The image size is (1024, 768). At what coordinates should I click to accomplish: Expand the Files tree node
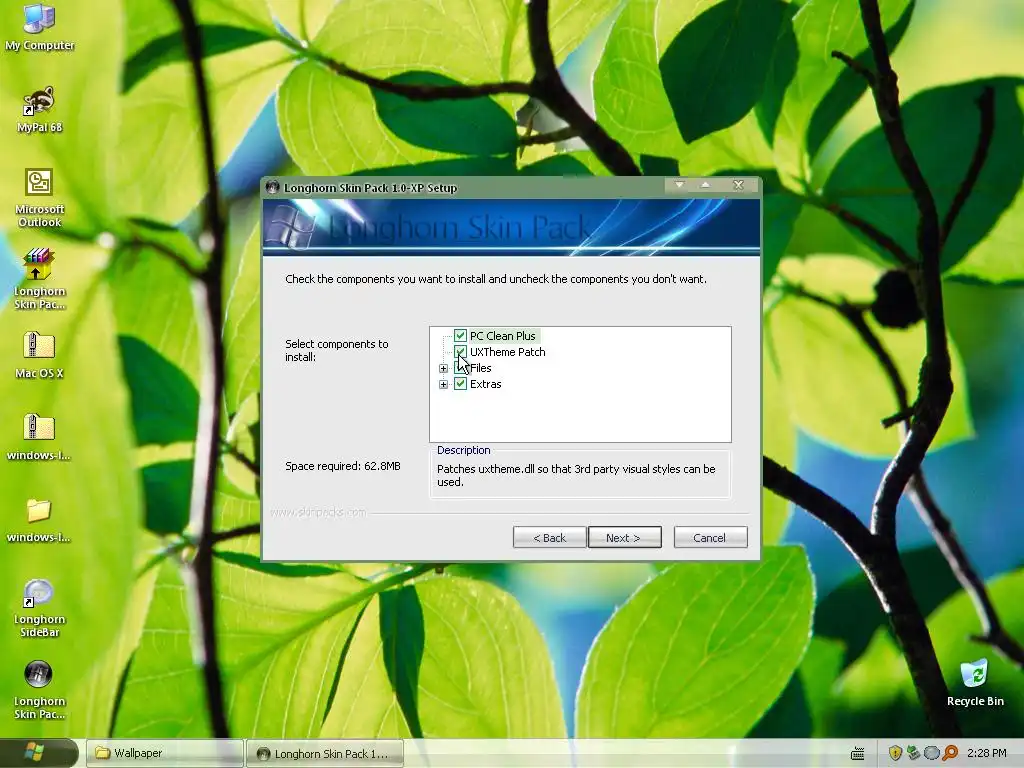coord(443,368)
